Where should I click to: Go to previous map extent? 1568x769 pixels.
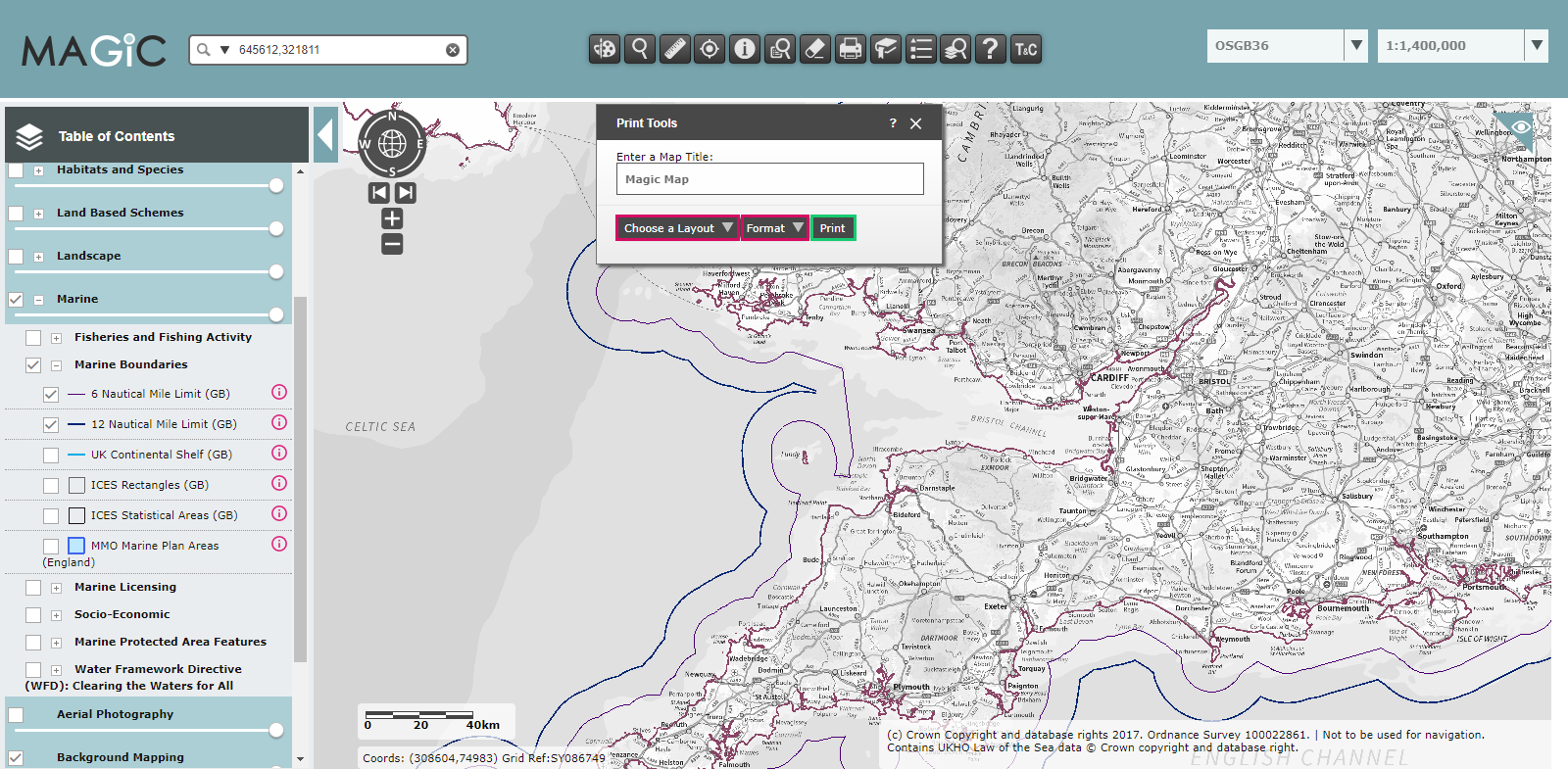coord(379,193)
